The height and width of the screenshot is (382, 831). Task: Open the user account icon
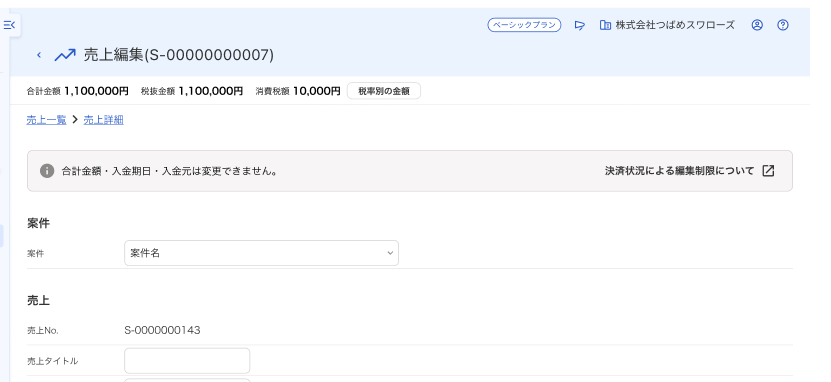pos(757,25)
